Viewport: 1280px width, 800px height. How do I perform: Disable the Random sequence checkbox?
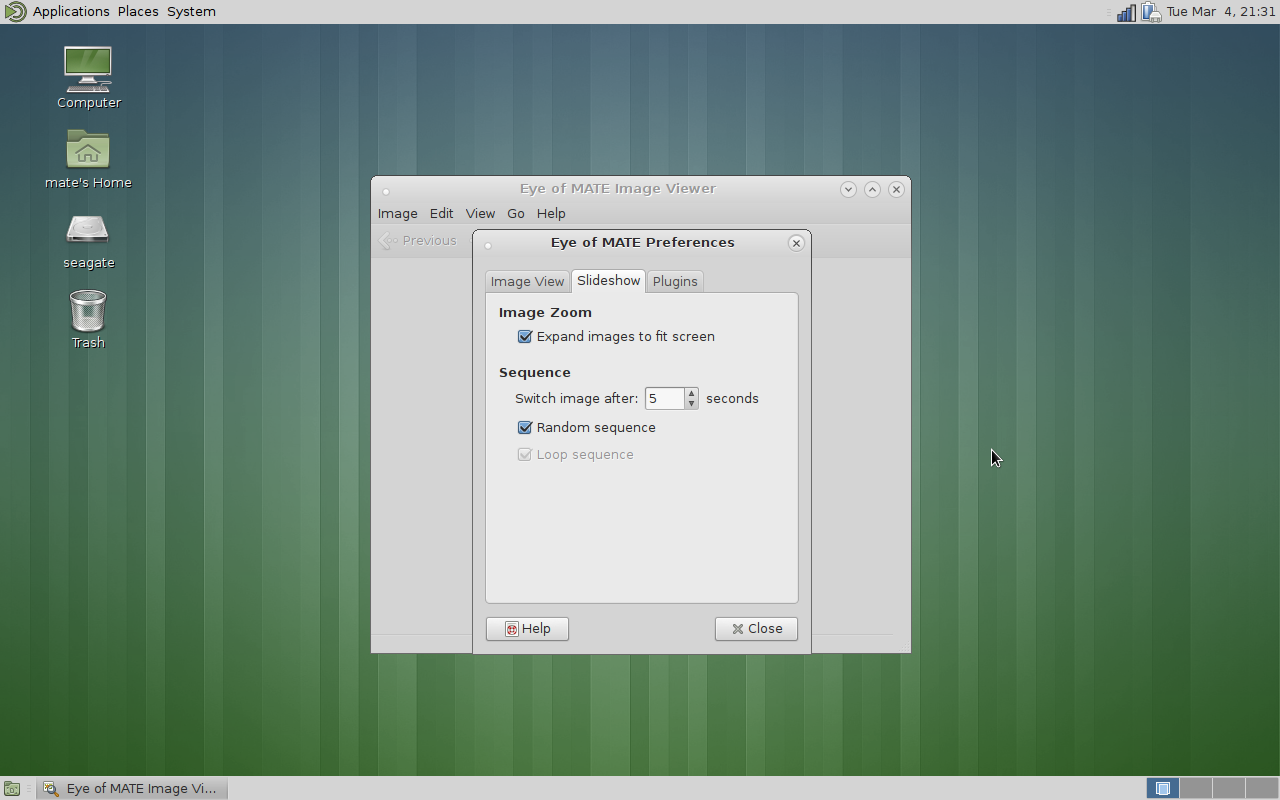pos(525,428)
